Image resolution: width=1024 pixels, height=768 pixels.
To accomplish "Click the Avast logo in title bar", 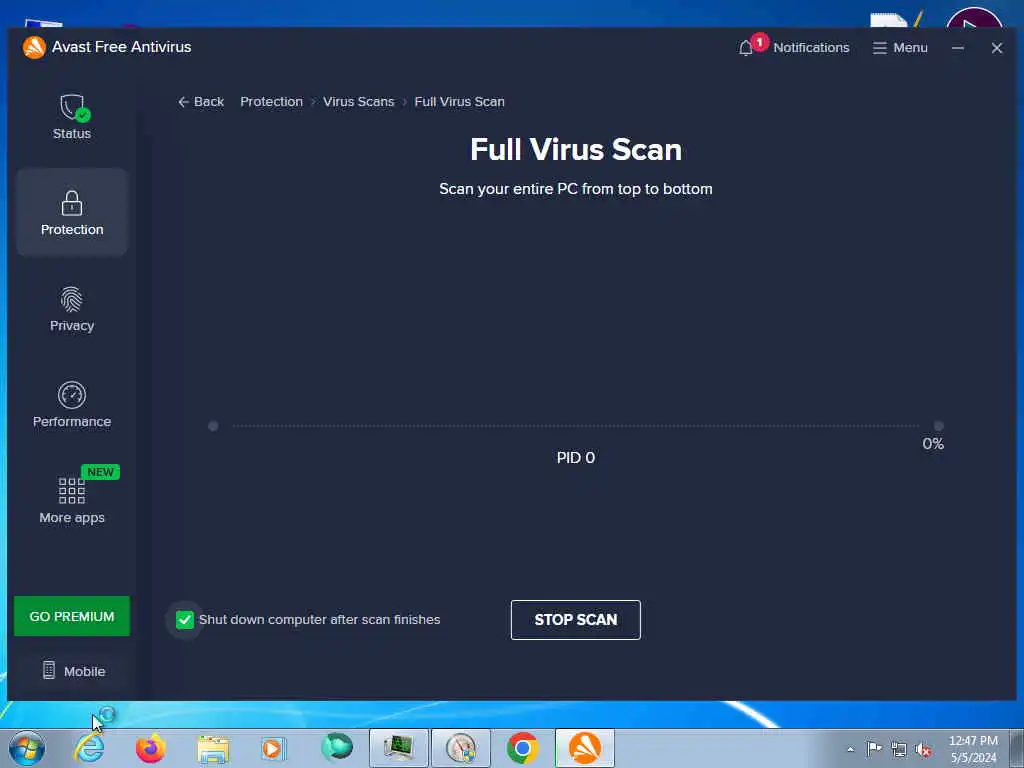I will pos(34,47).
